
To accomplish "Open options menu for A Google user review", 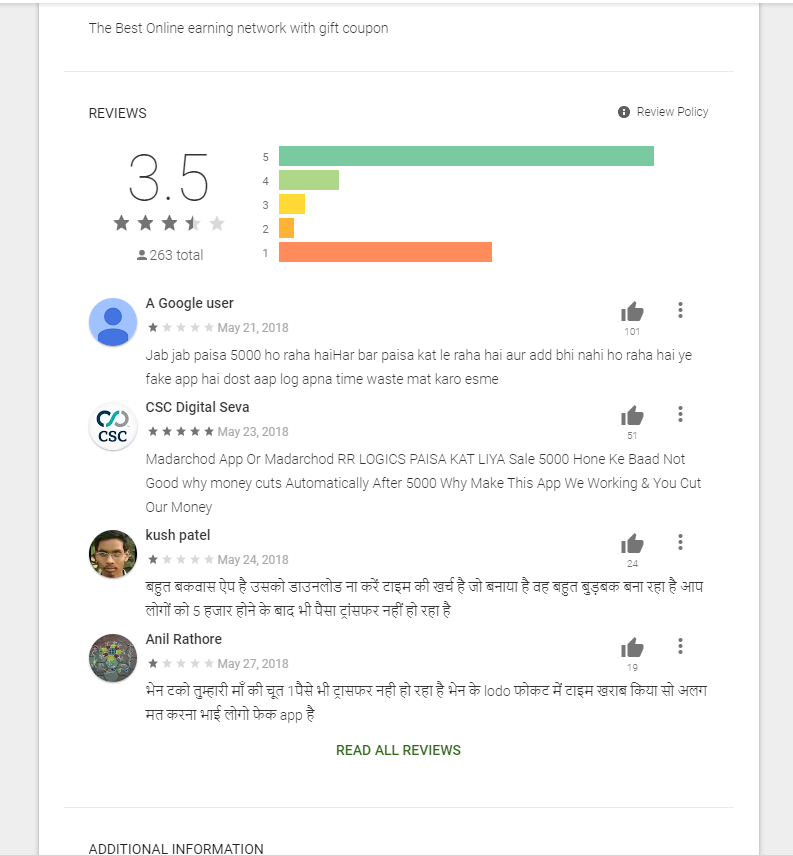I will click(x=680, y=310).
